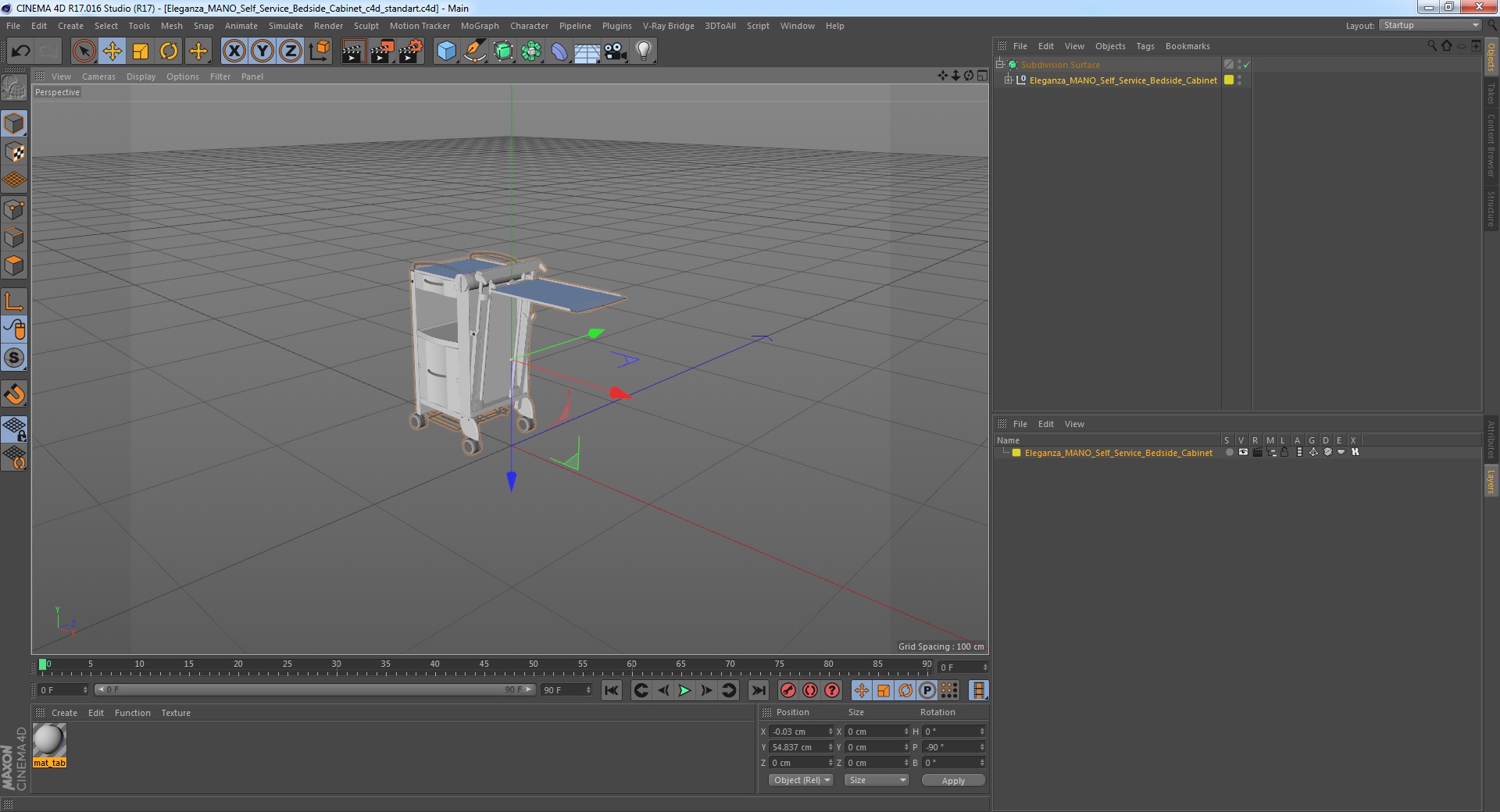Collapse the Subdivision Surface tree node
This screenshot has width=1500, height=812.
(999, 64)
